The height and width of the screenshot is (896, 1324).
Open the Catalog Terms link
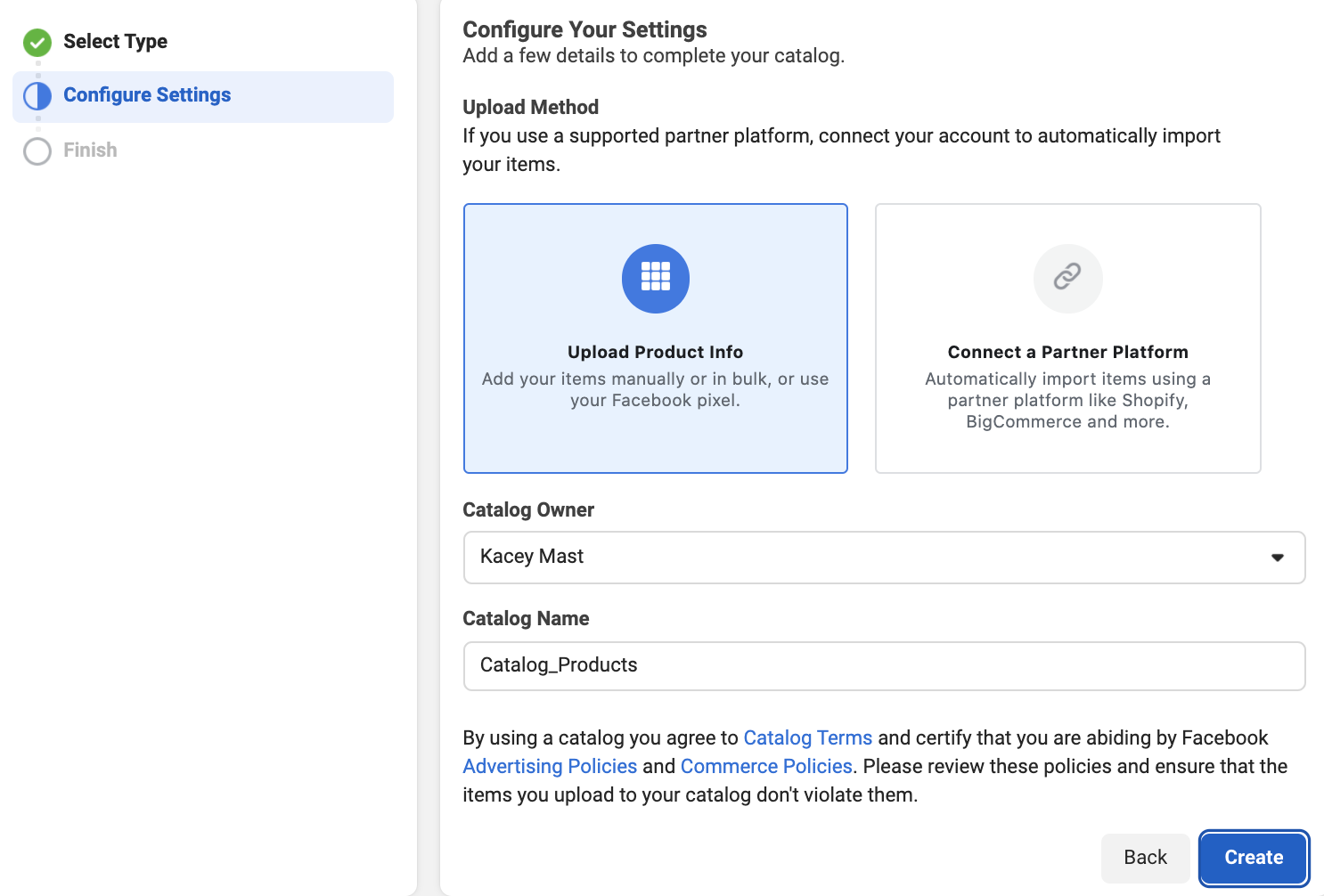coord(807,737)
